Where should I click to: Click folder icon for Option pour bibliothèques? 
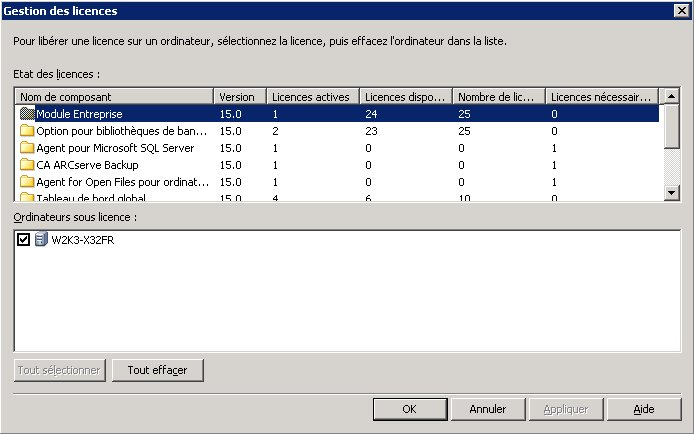27,131
